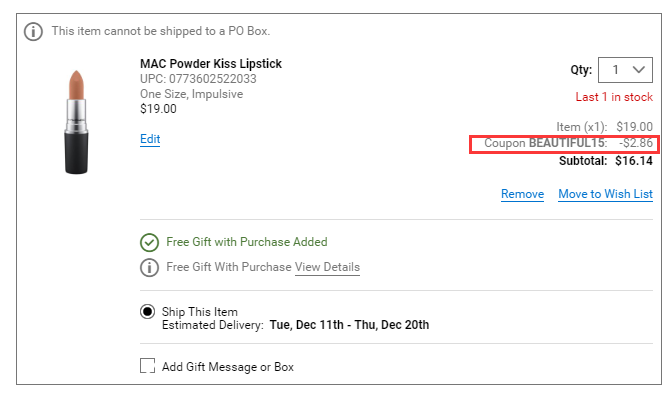Click the Subtotal $16.14 amount

coord(634,161)
